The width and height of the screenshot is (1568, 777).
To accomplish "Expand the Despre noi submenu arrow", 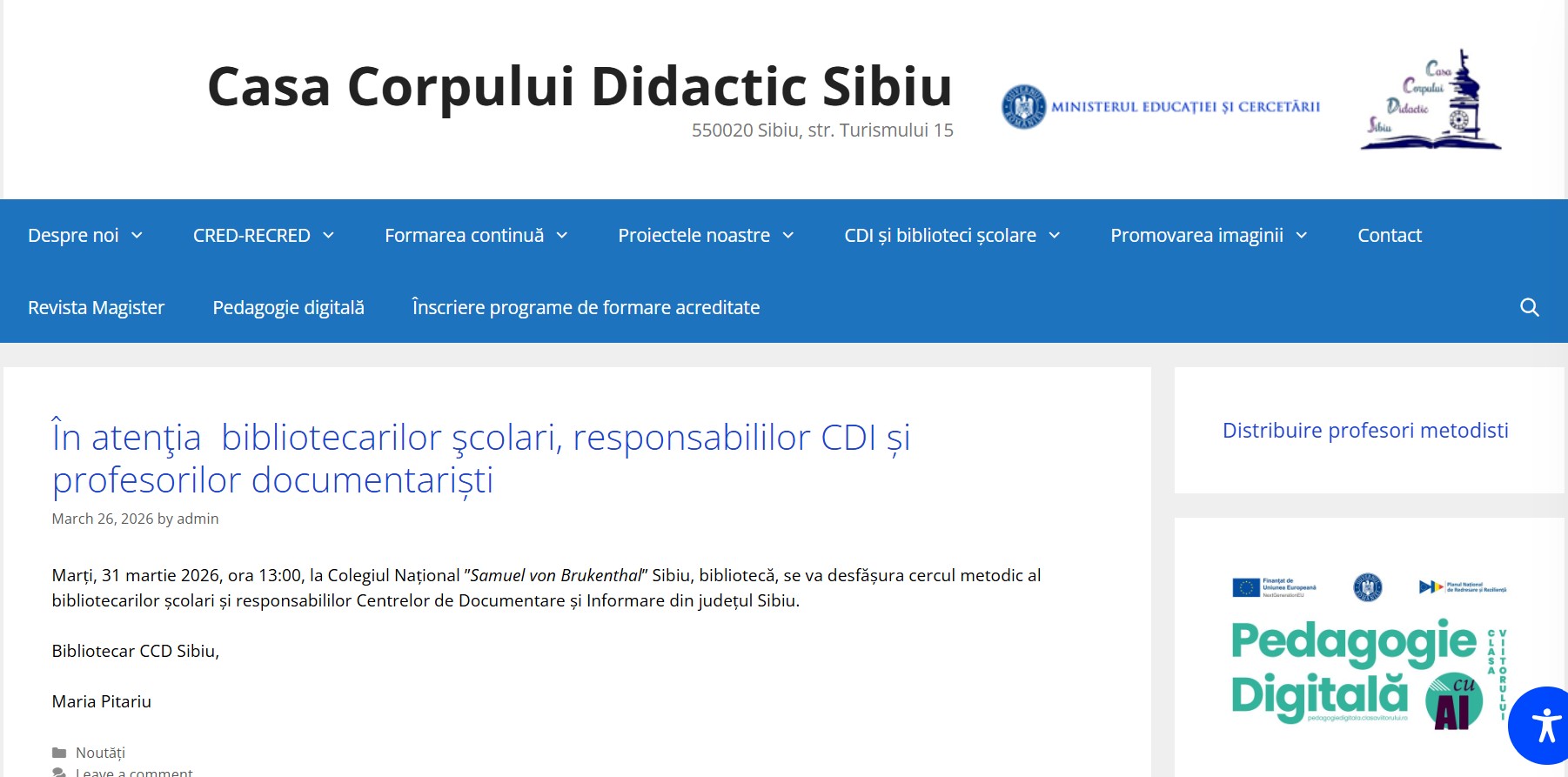I will [x=137, y=236].
